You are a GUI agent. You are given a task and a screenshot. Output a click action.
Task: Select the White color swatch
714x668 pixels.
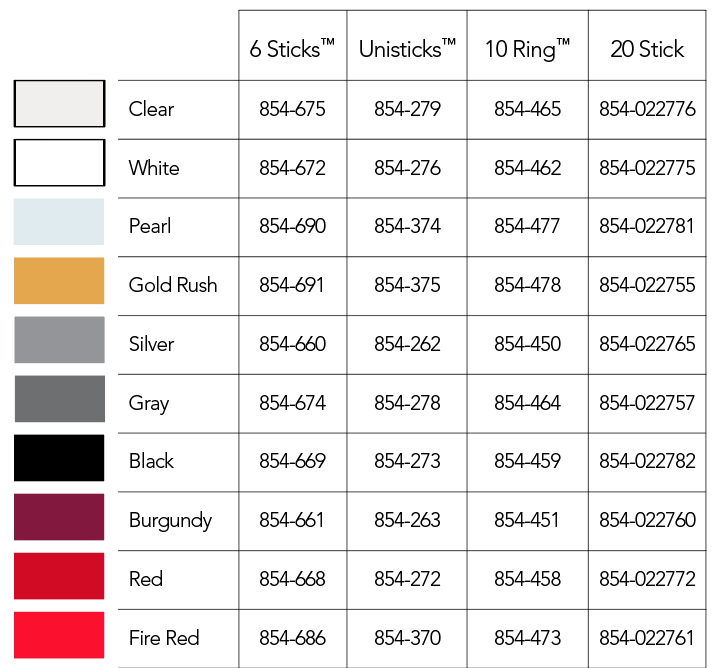click(59, 163)
